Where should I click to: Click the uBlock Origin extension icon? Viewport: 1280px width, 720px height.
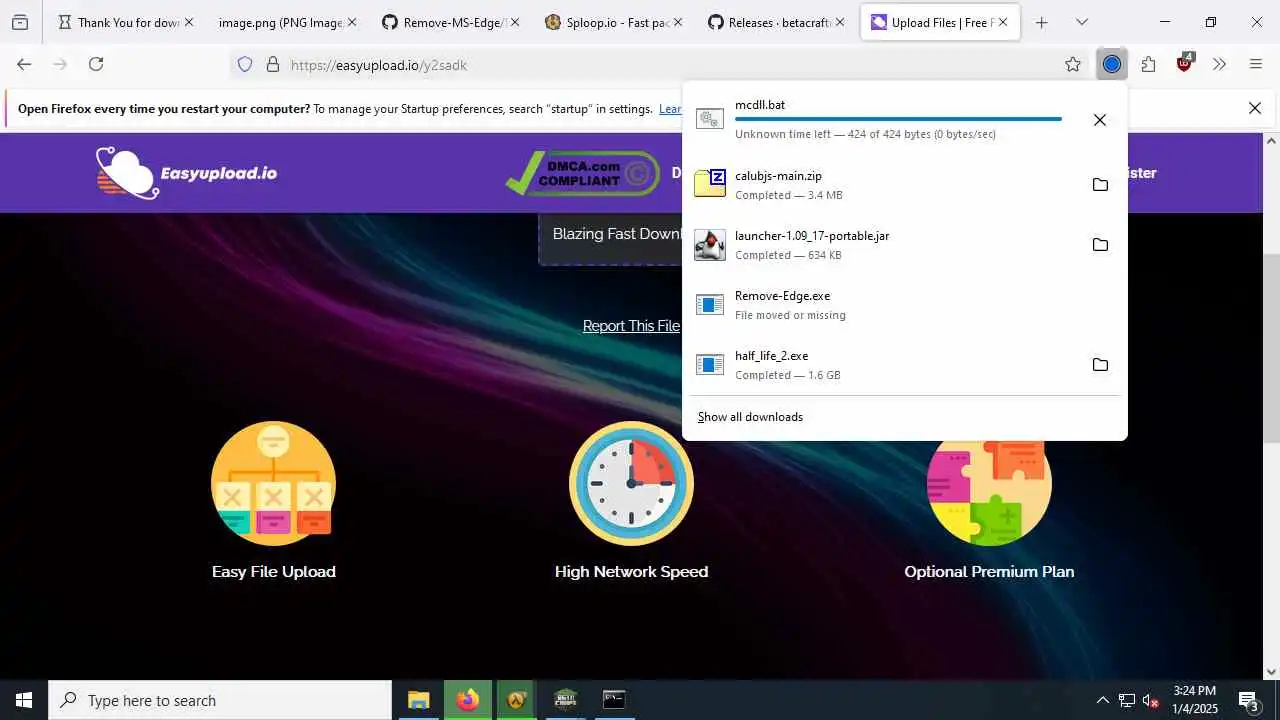[x=1185, y=62]
